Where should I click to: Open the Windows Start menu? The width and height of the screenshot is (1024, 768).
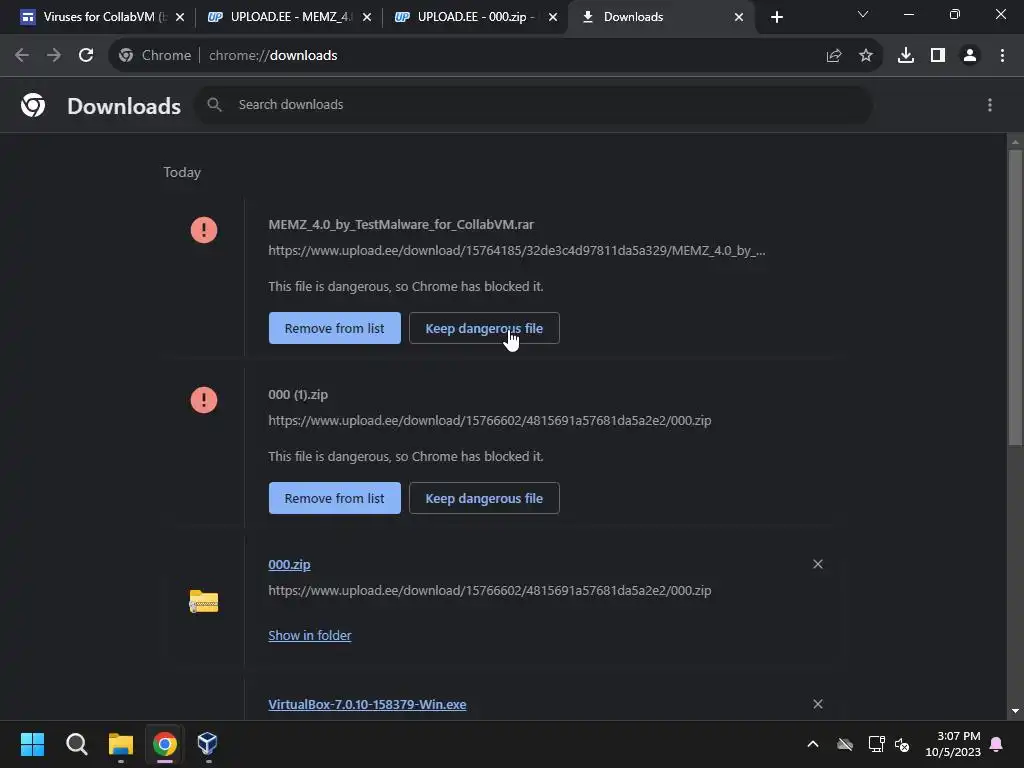tap(32, 744)
